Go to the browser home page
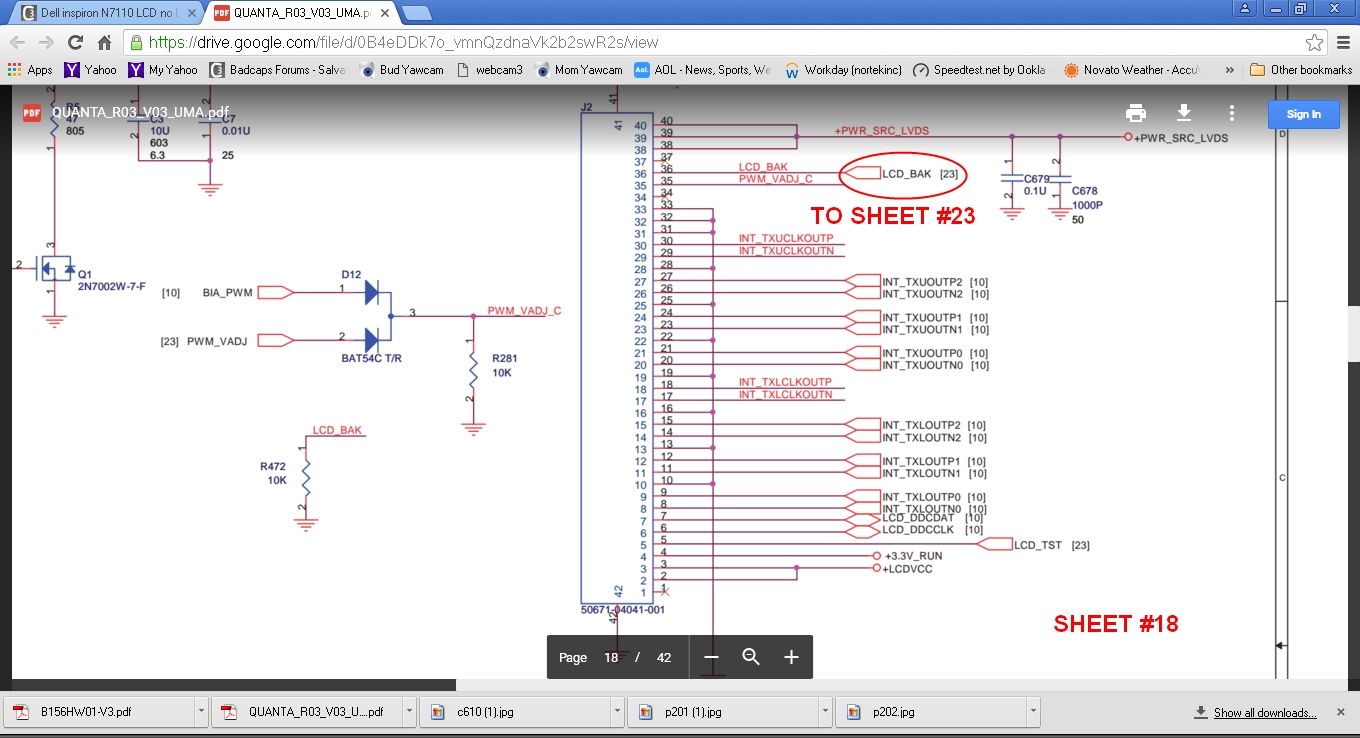Screen dimensions: 1360x738 (x=104, y=43)
